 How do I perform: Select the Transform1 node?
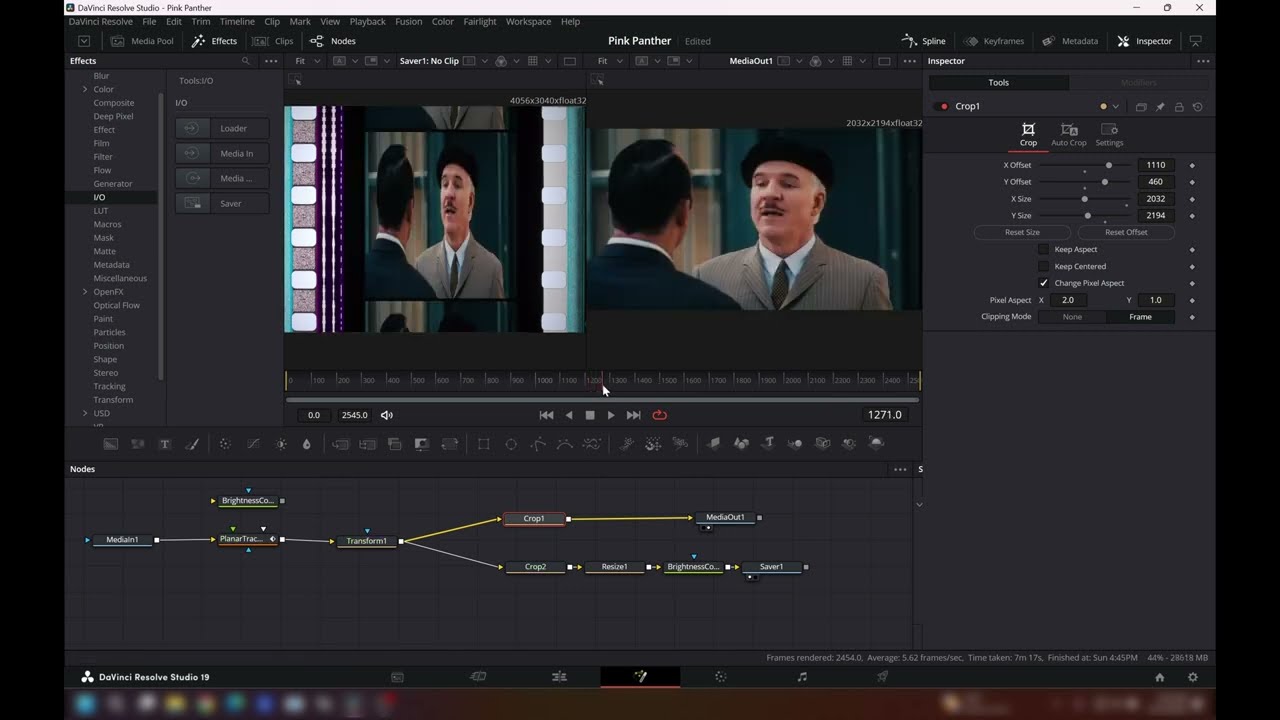pos(367,541)
